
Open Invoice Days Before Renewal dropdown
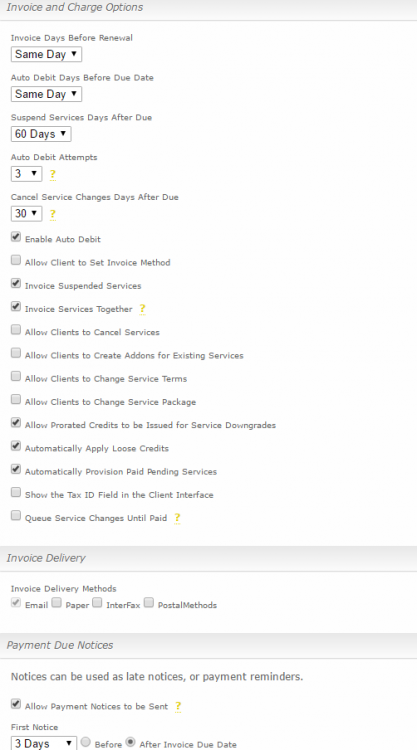46,54
